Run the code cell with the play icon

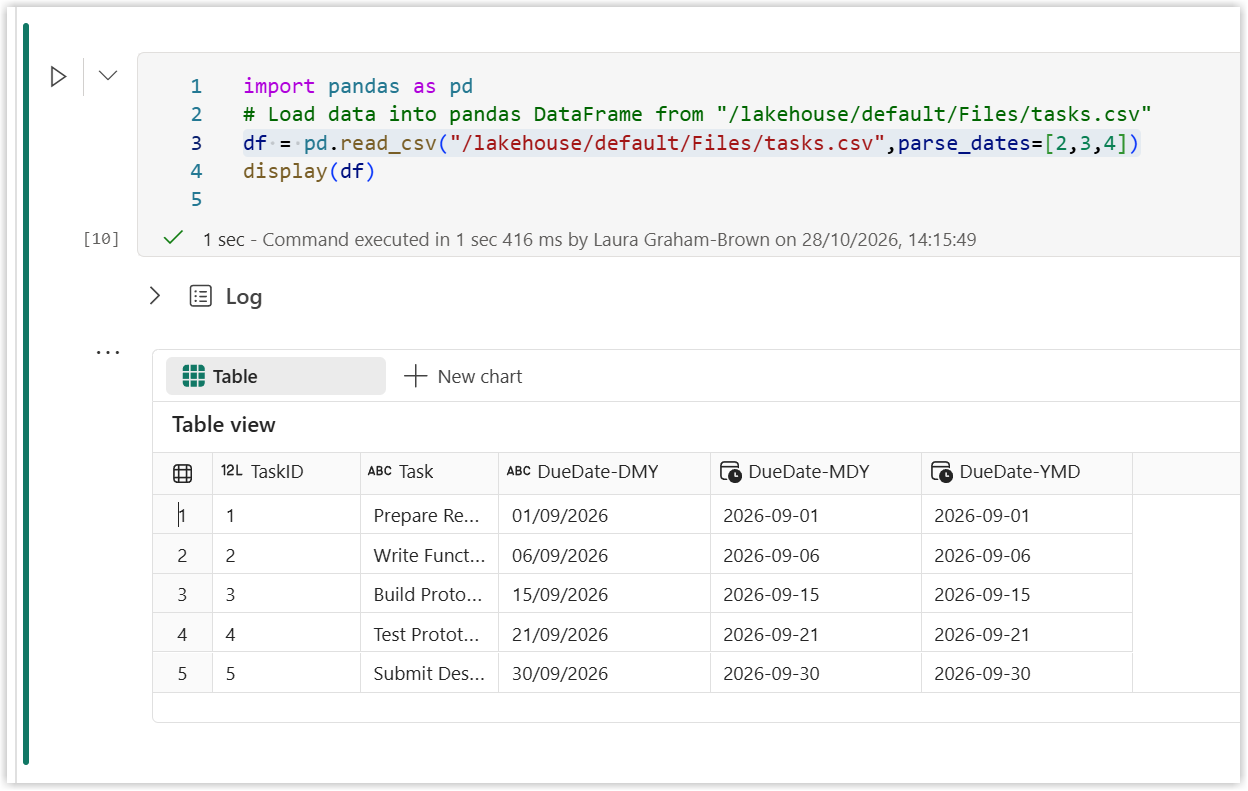(x=58, y=76)
